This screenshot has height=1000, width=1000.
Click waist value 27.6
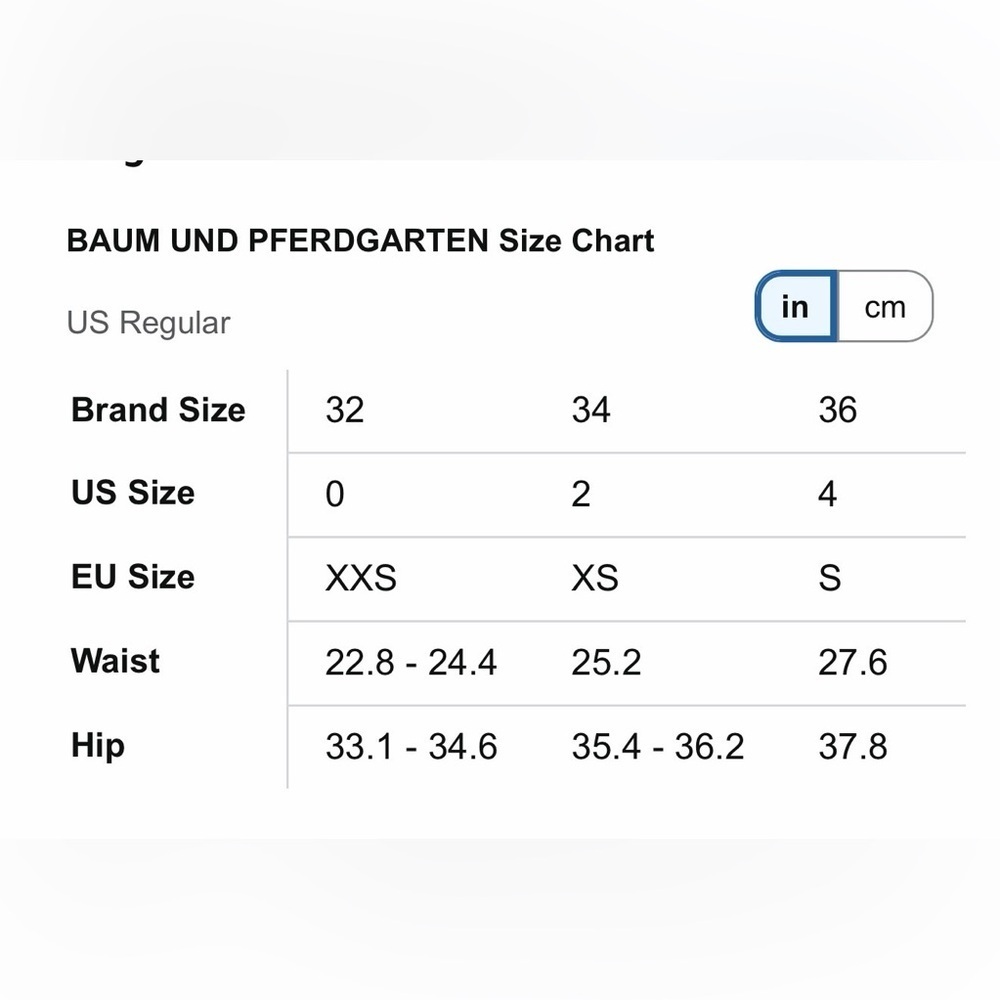pos(853,662)
